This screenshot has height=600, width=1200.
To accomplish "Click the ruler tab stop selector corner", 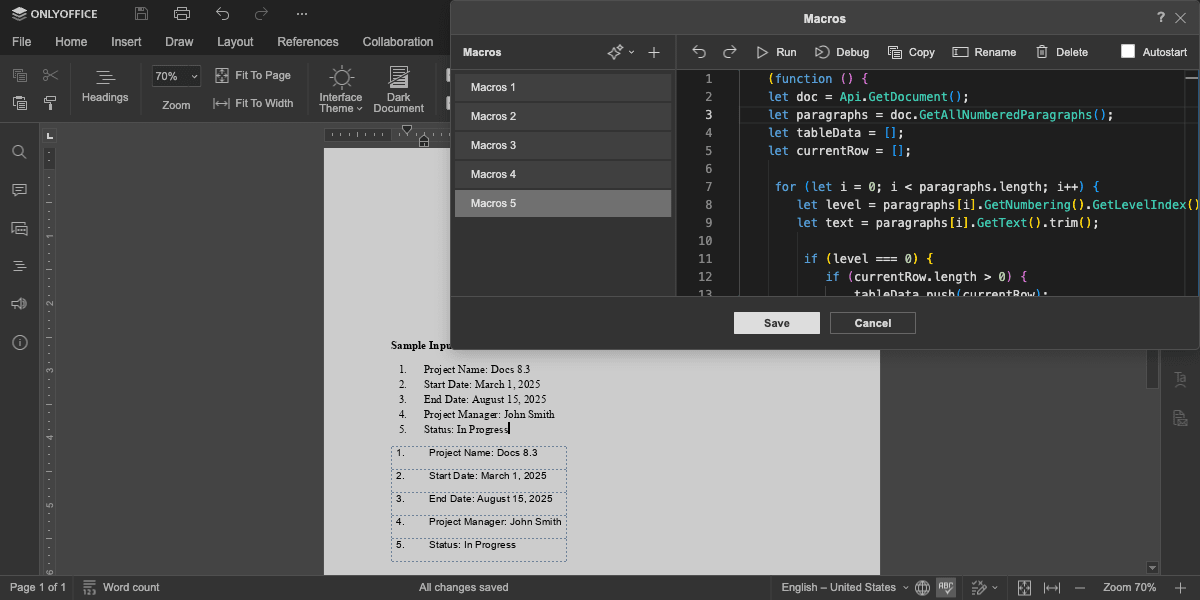I will click(x=50, y=135).
